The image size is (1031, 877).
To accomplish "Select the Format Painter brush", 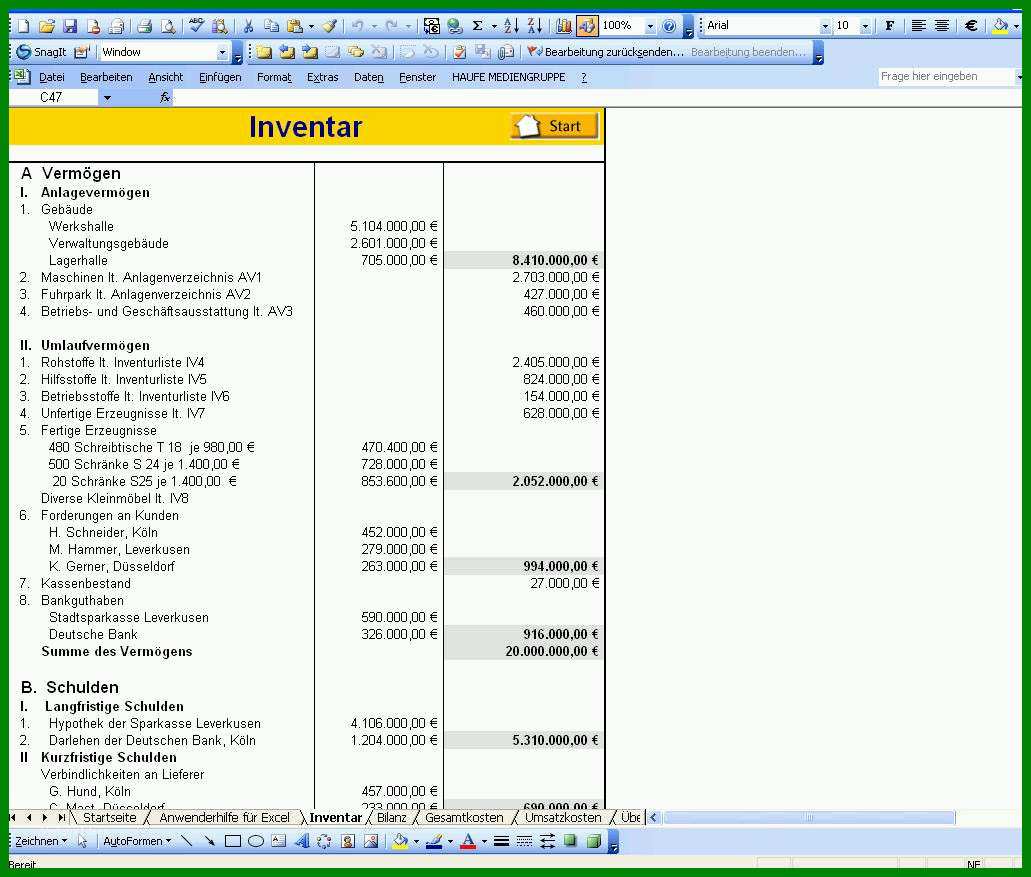I will (x=329, y=26).
